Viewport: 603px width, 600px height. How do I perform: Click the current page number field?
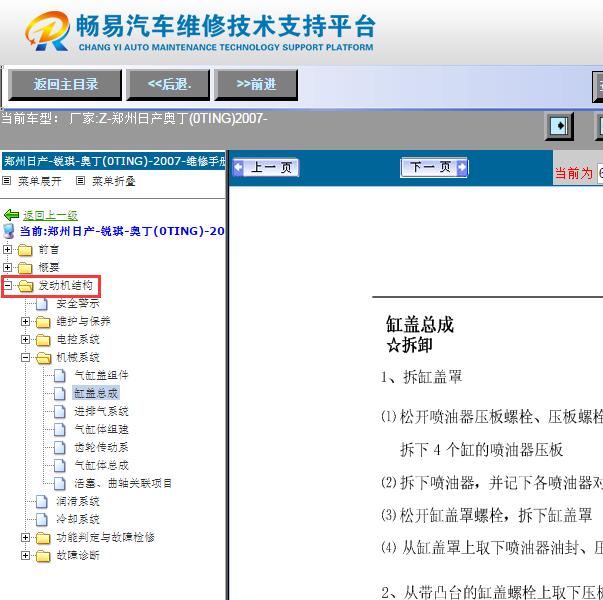[600, 173]
